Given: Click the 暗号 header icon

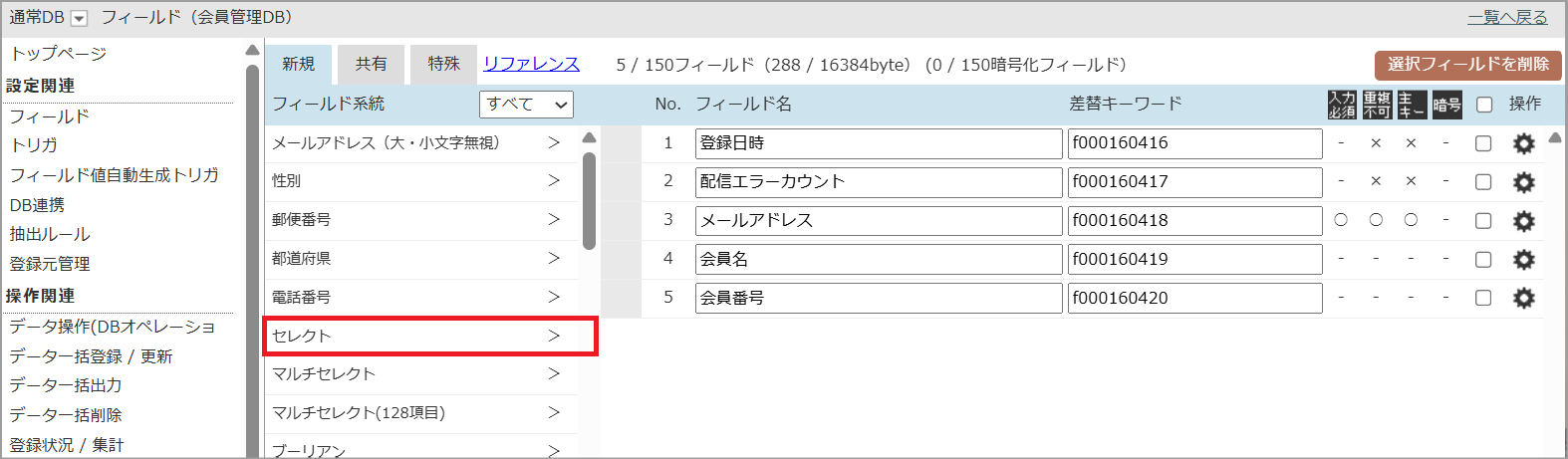Looking at the screenshot, I should point(1446,105).
